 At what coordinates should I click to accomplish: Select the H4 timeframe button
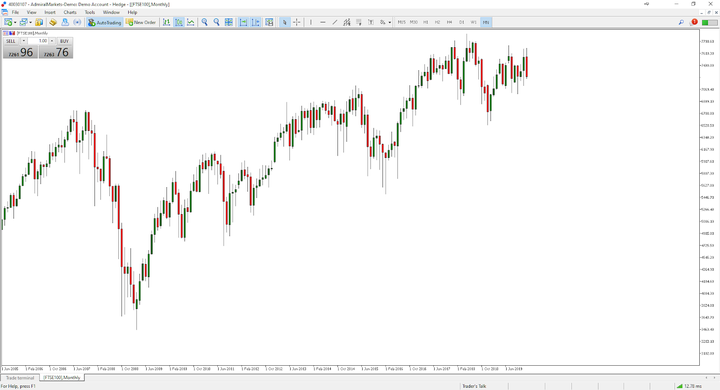click(450, 22)
